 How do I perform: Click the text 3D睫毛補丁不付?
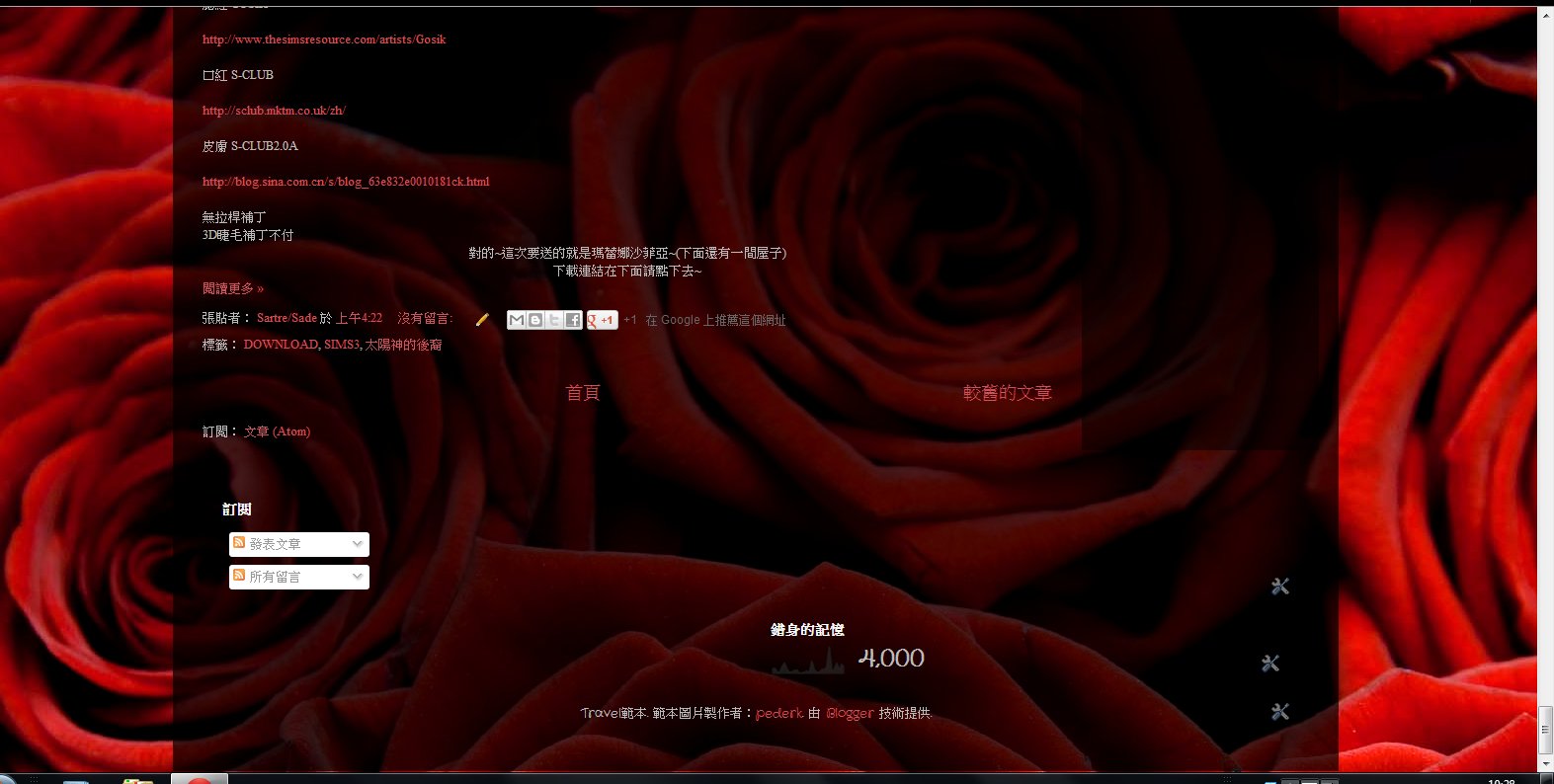click(248, 235)
